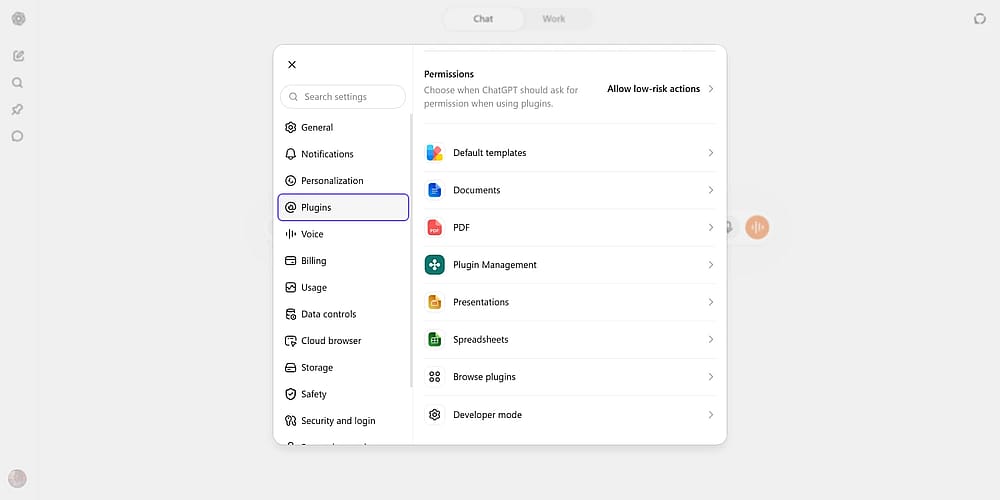Click the Default templates label
The height and width of the screenshot is (500, 1000).
click(x=490, y=153)
